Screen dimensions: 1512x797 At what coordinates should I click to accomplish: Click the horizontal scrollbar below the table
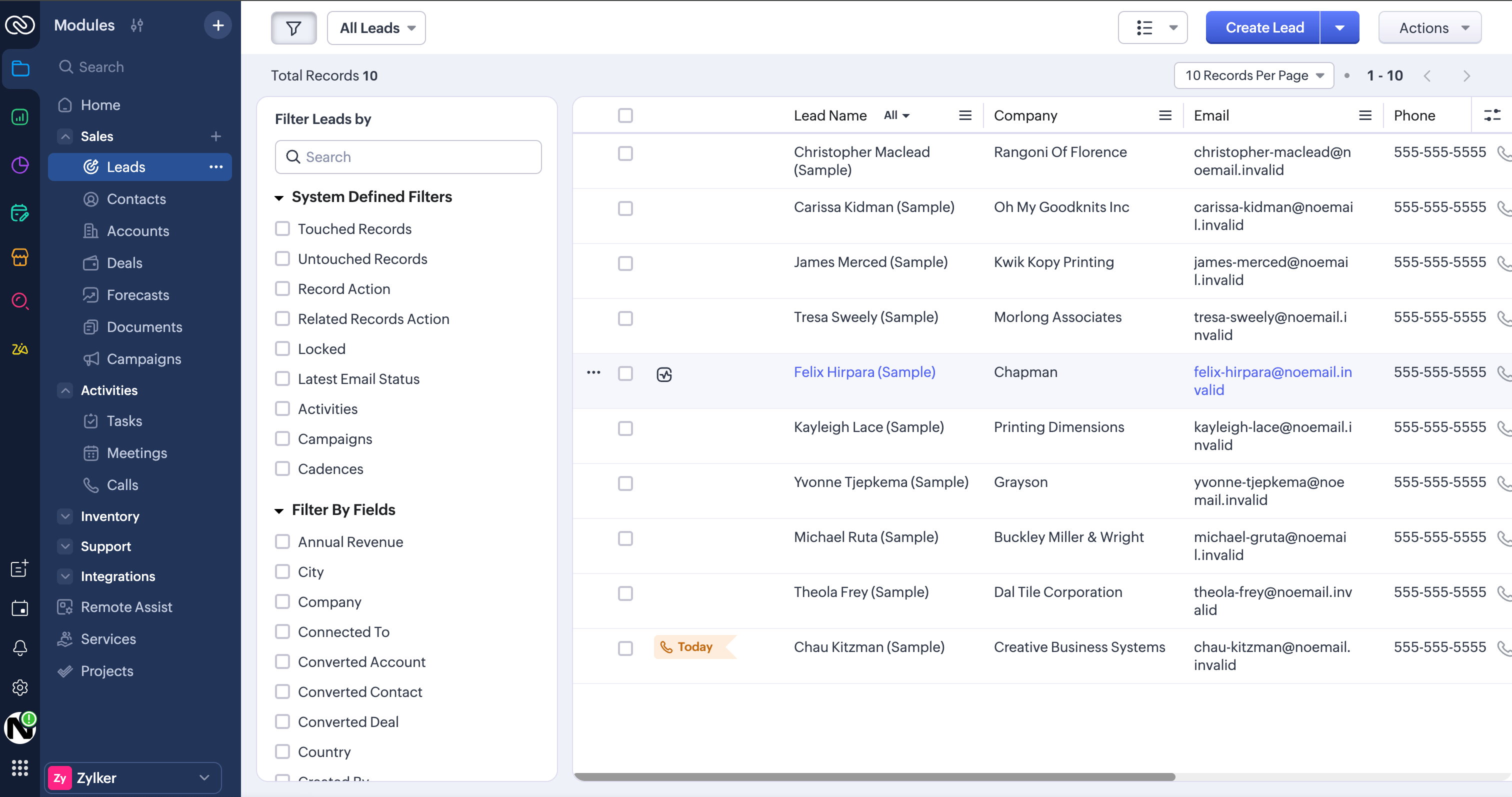coord(874,776)
